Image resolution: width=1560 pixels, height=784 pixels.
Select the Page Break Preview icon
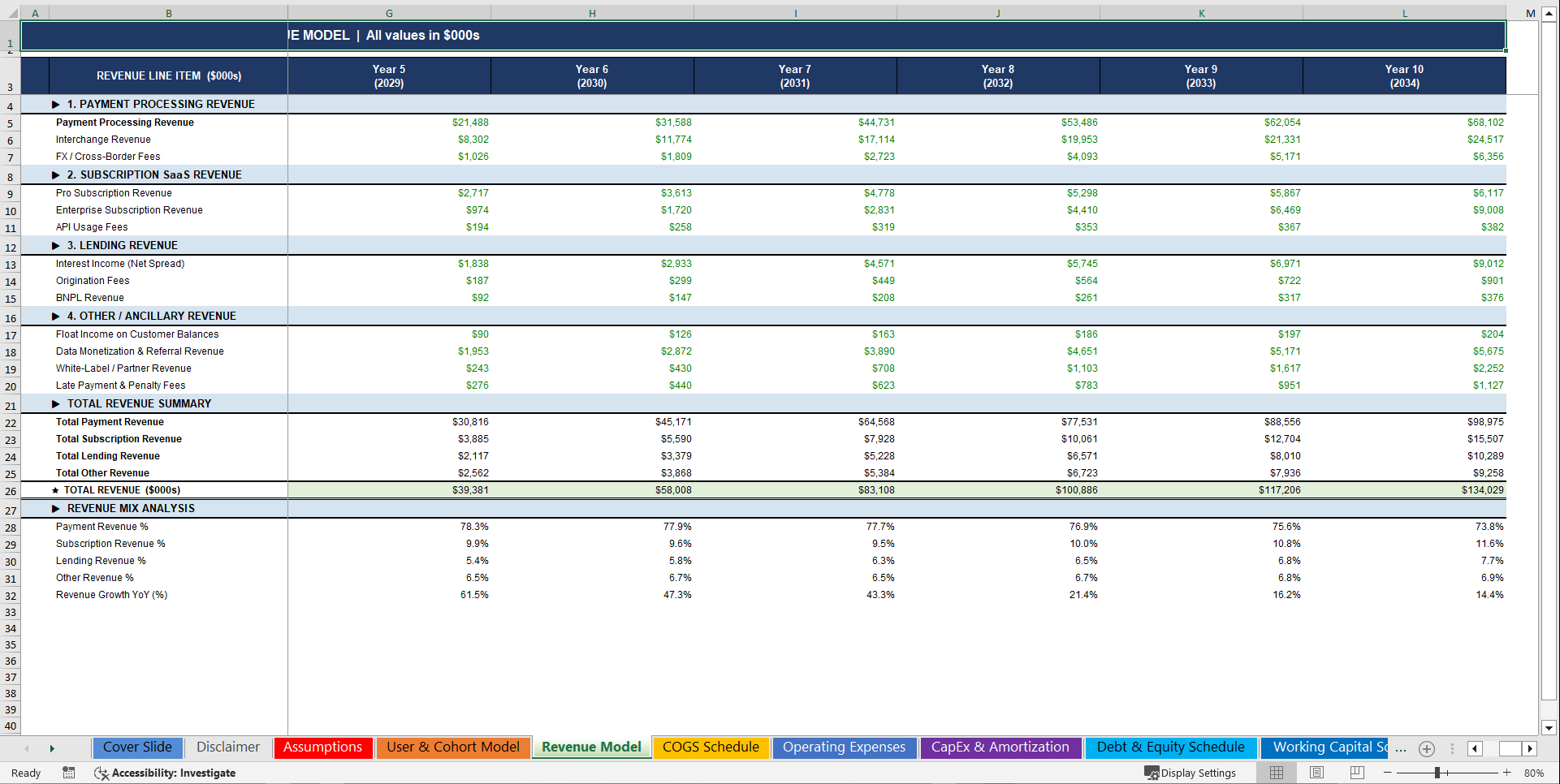[x=1357, y=773]
